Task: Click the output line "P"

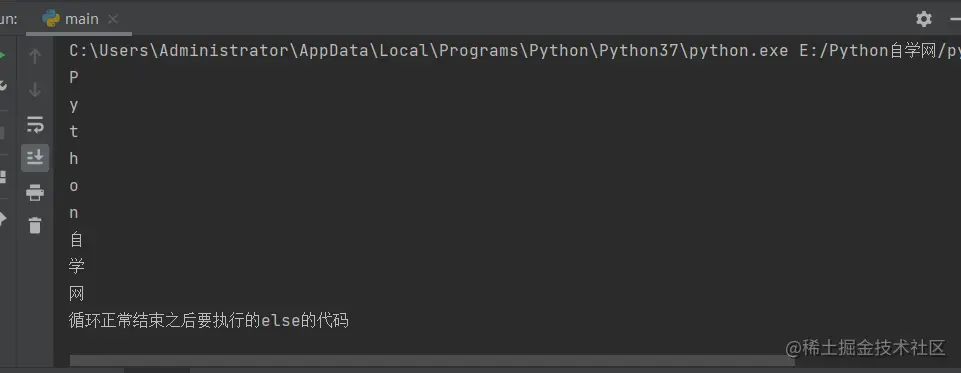Action: click(x=74, y=78)
